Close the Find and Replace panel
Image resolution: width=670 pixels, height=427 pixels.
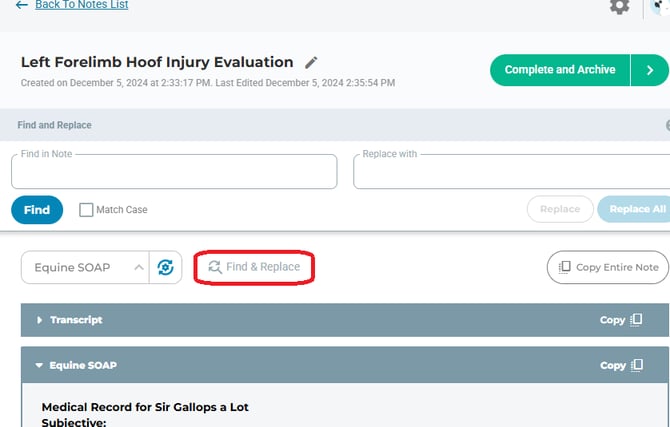point(667,126)
